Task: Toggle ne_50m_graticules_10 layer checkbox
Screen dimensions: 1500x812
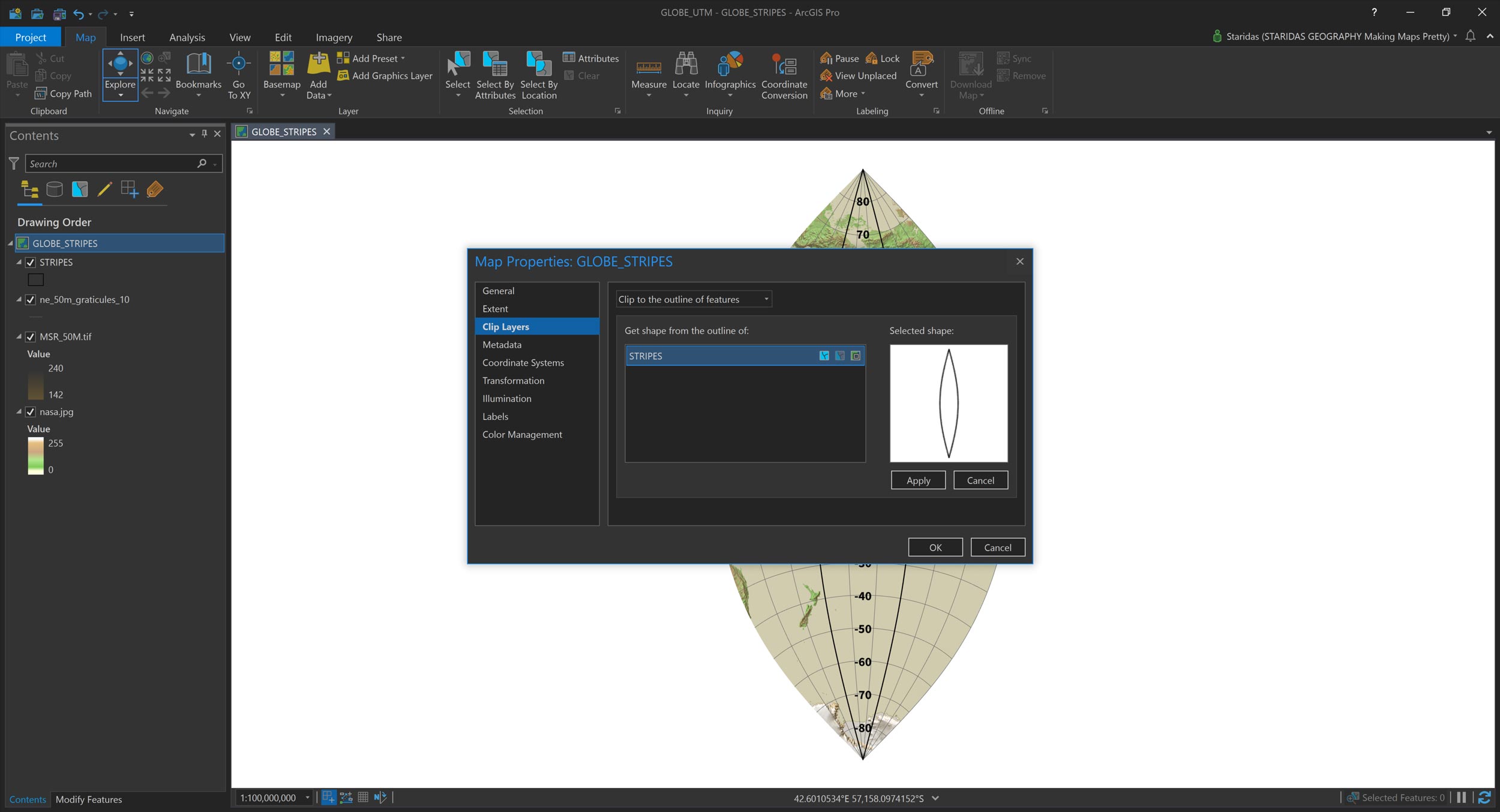Action: tap(31, 300)
